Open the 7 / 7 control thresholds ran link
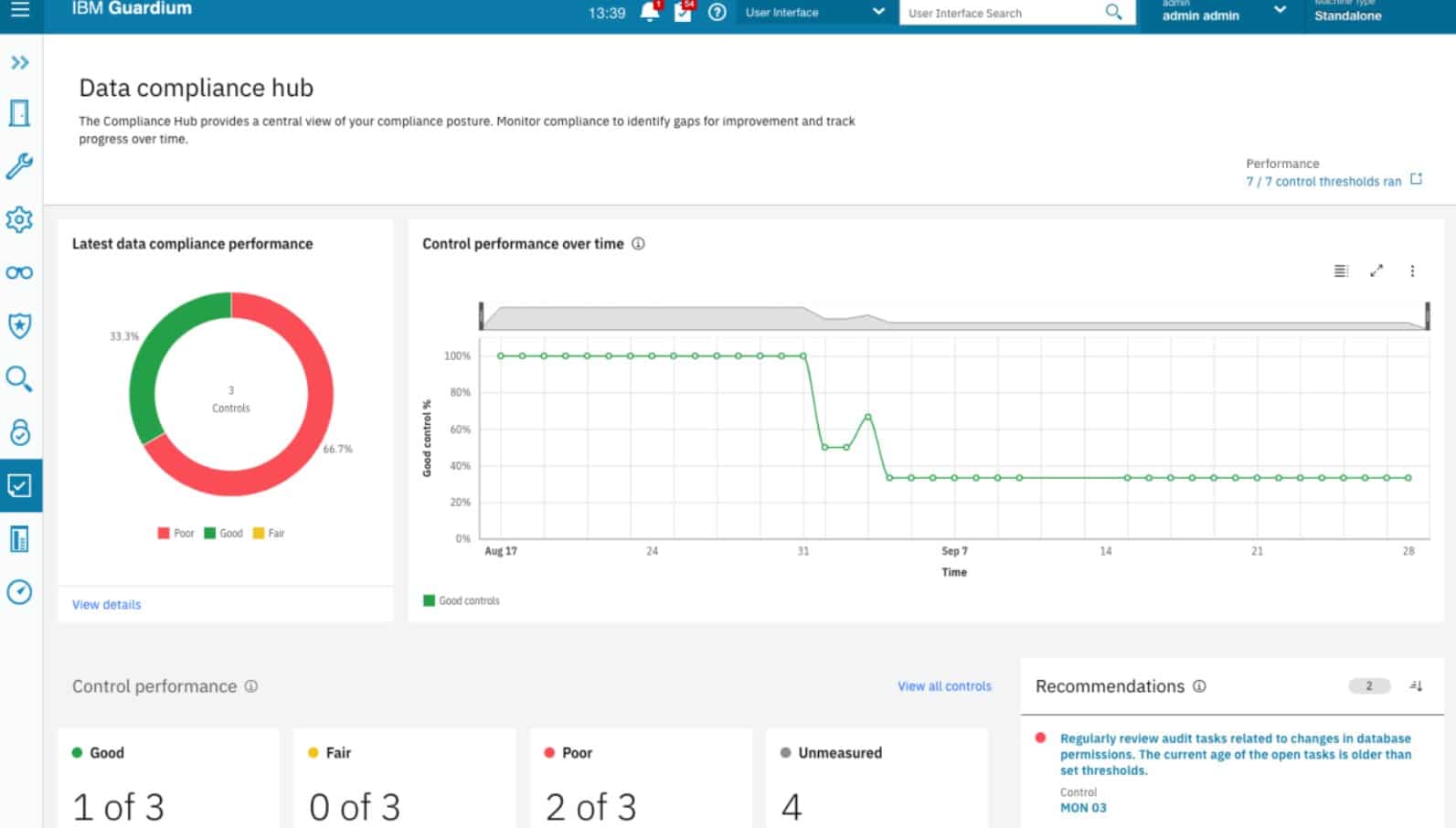The image size is (1456, 828). click(x=1323, y=181)
